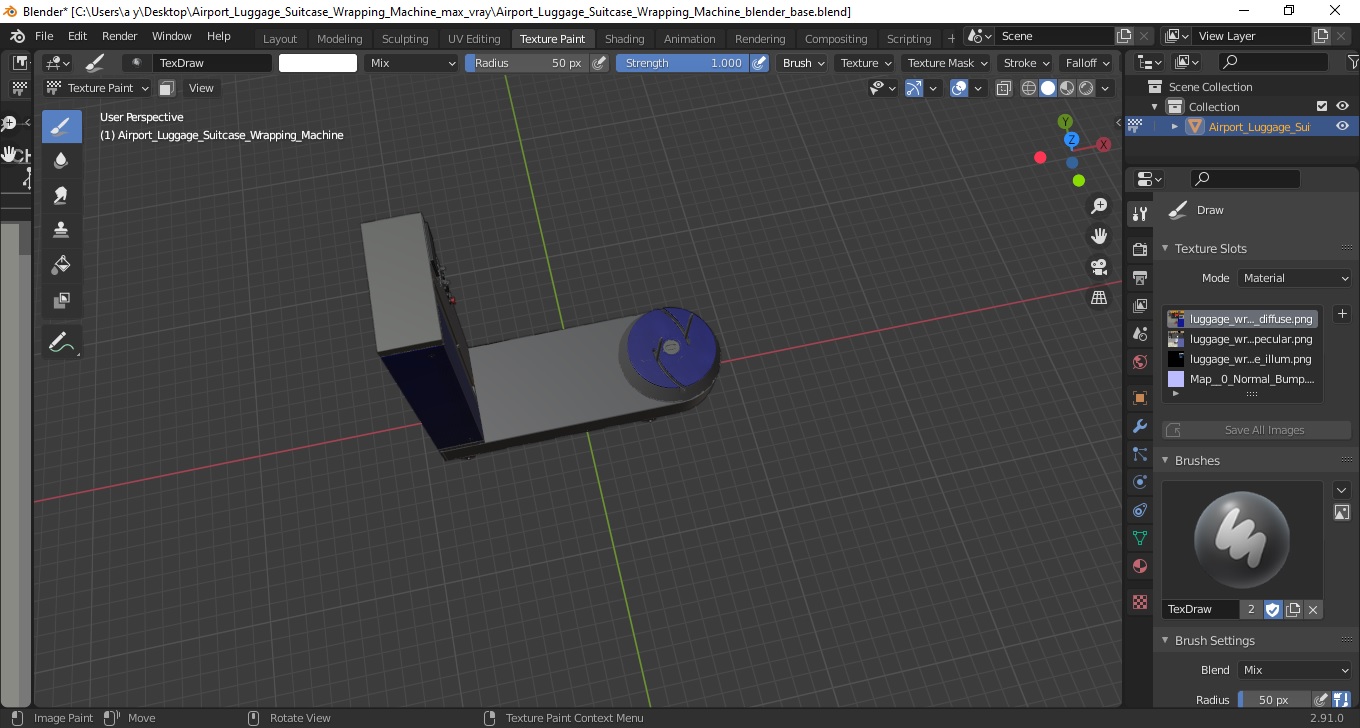Screen dimensions: 1360x728
Task: Click the Strength slider in header
Action: tap(682, 62)
